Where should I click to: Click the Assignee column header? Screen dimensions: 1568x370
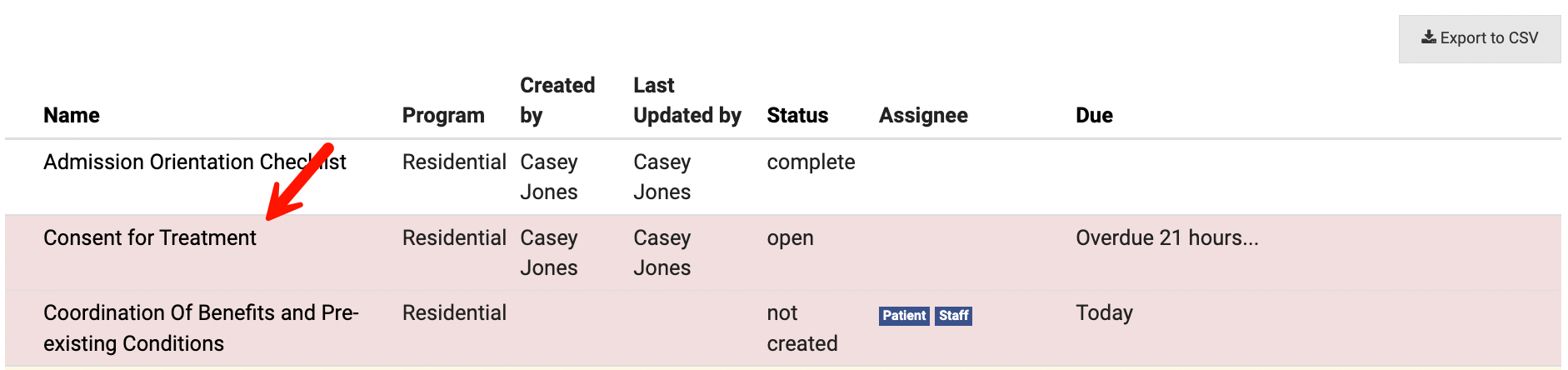[x=923, y=115]
